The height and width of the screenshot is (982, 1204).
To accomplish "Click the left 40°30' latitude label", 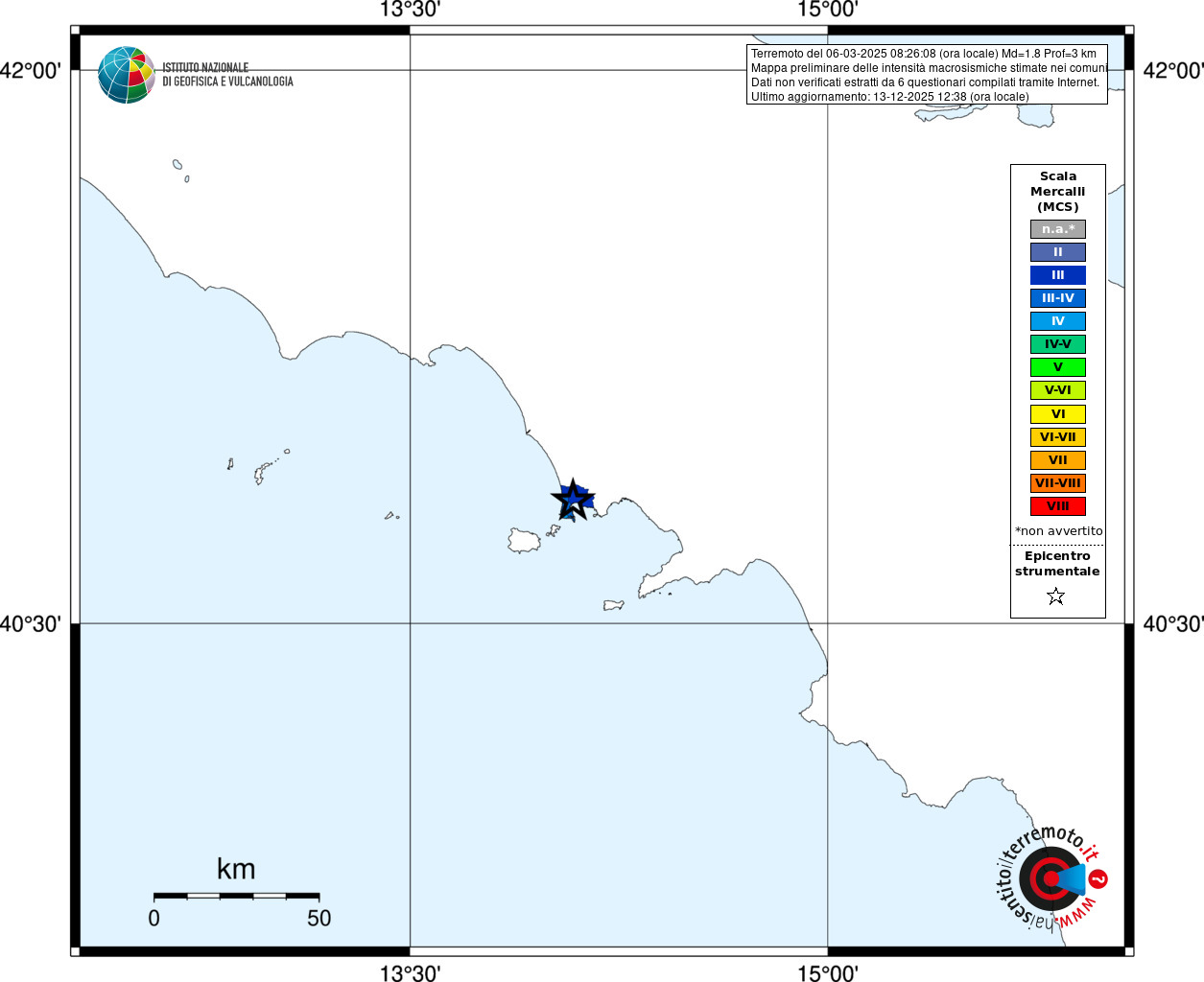I will 31,624.
